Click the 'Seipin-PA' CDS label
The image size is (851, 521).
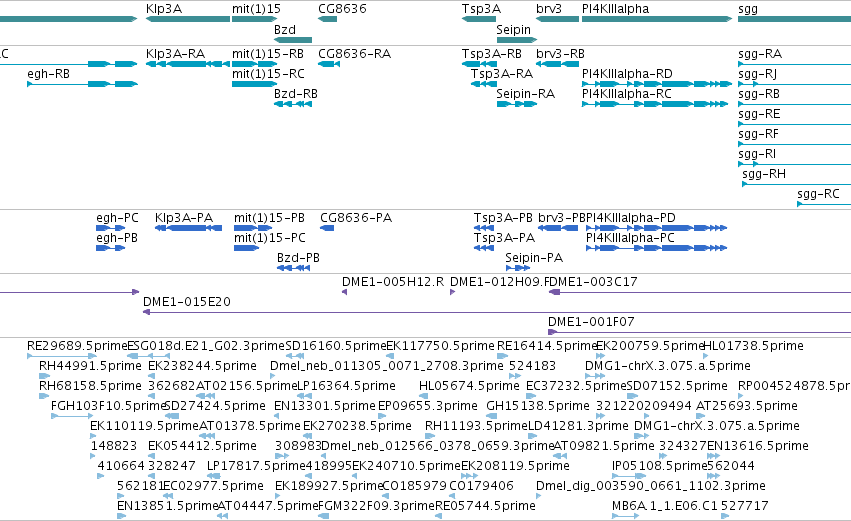[x=534, y=258]
